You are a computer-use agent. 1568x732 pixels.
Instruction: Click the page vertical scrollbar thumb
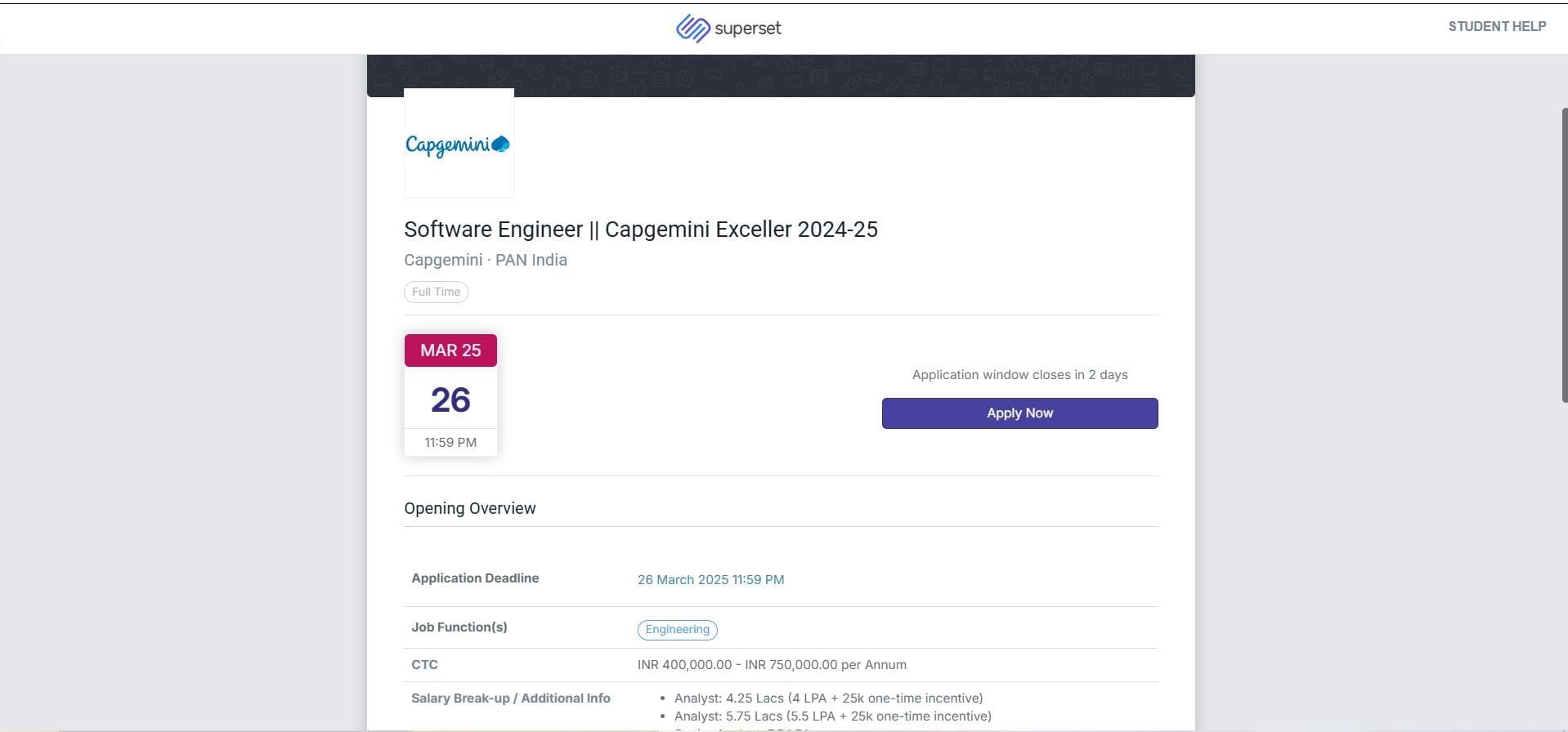1564,254
